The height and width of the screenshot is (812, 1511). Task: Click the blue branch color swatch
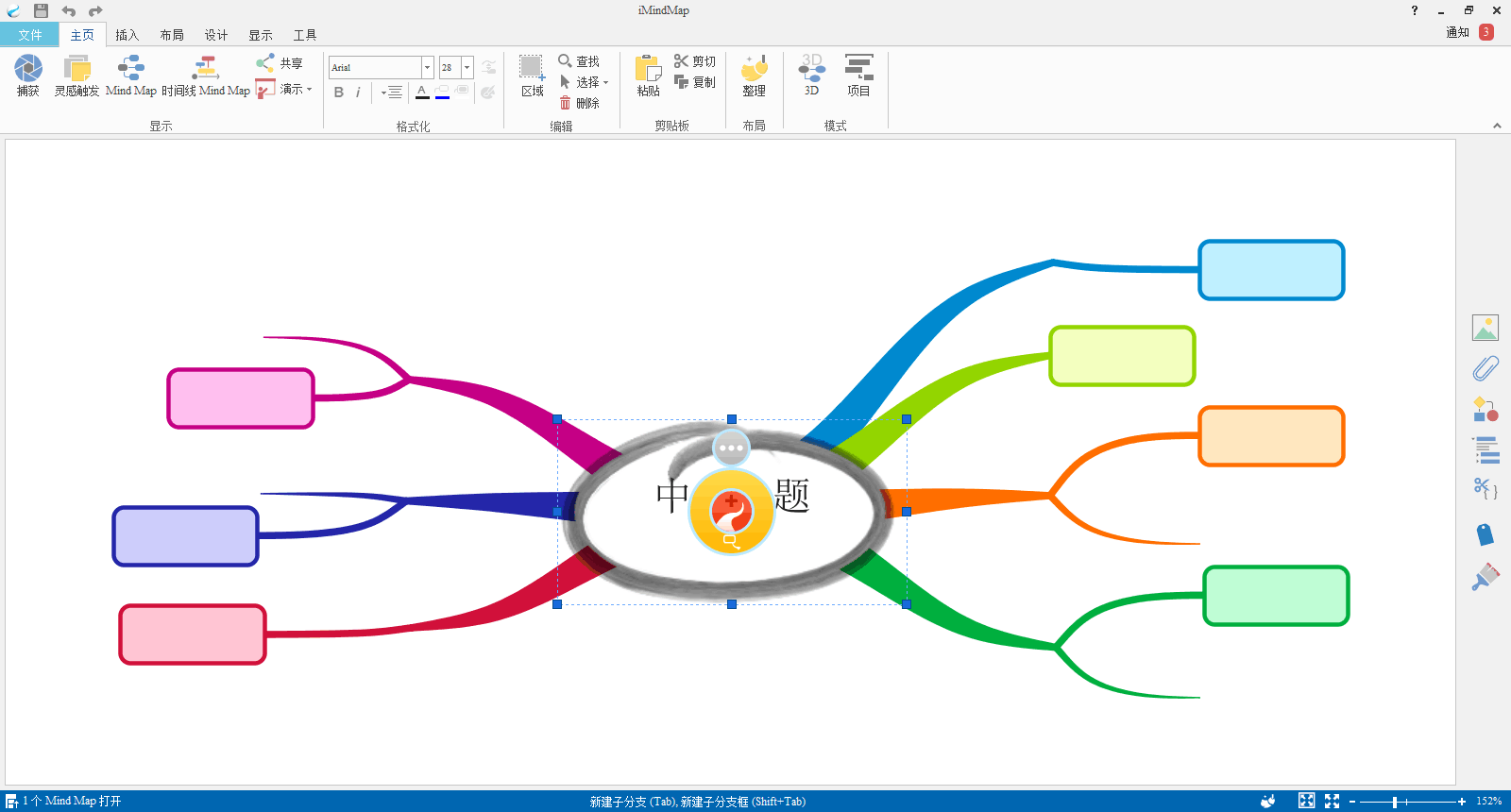442,93
